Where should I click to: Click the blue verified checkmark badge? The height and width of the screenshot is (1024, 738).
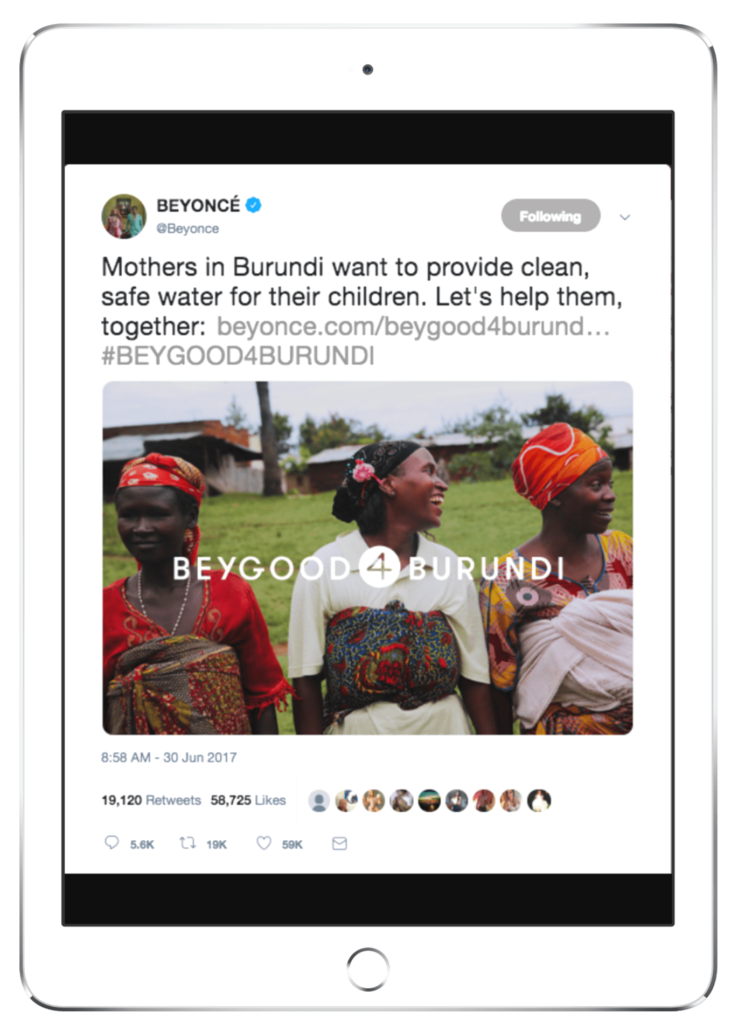[253, 205]
